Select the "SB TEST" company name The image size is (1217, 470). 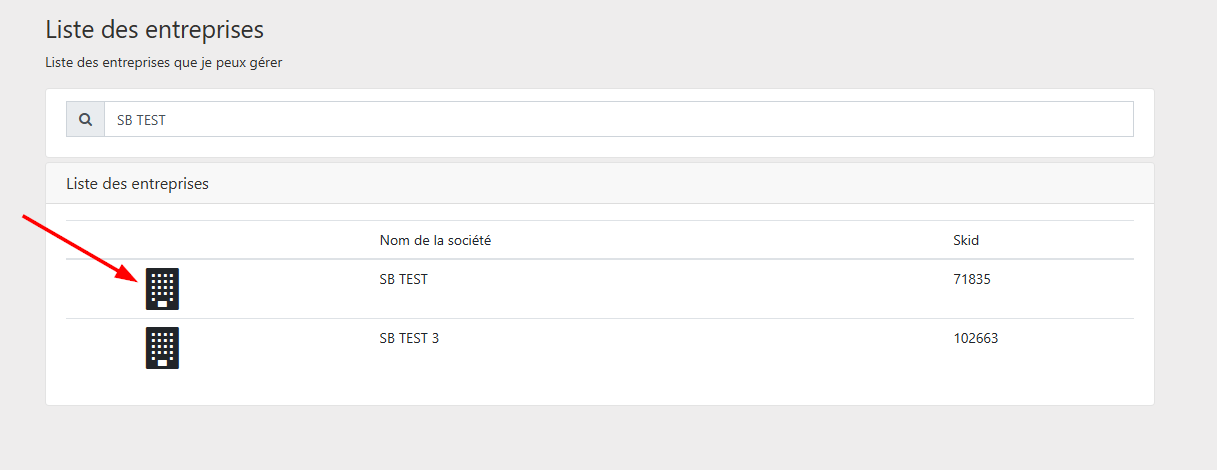pos(403,280)
